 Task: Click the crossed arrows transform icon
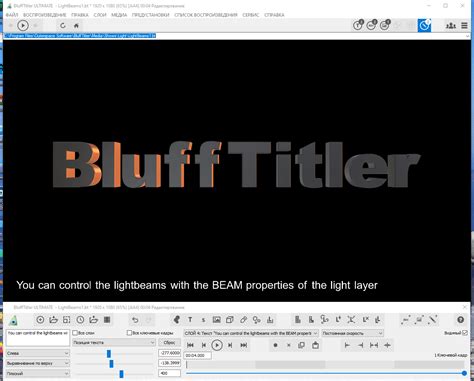[351, 320]
